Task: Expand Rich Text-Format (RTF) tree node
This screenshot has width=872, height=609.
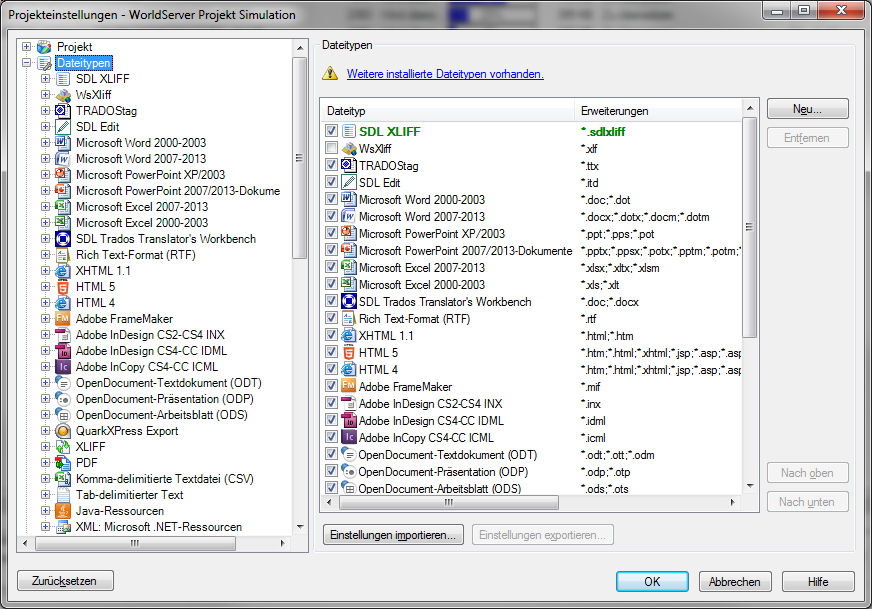Action: point(46,255)
